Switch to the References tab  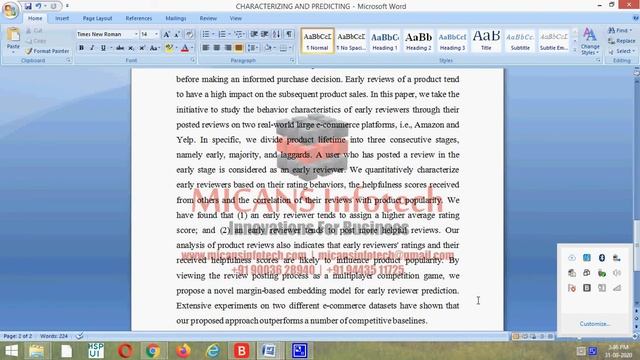tap(139, 18)
